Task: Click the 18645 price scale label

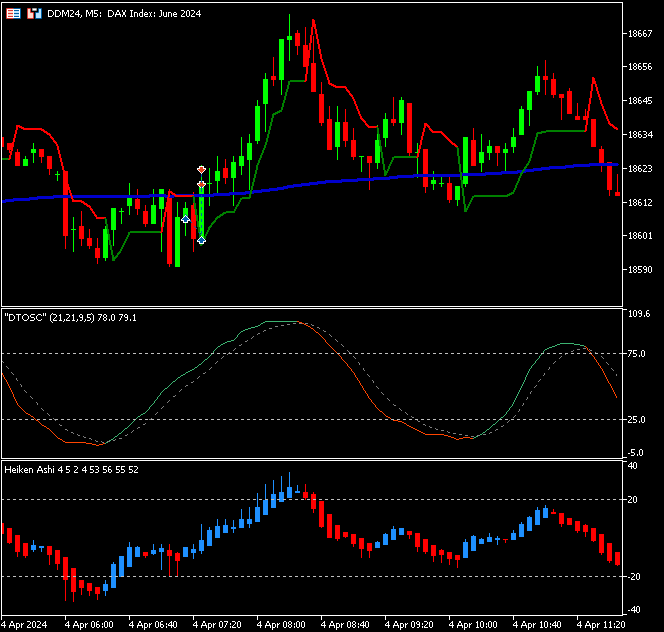Action: pyautogui.click(x=640, y=101)
